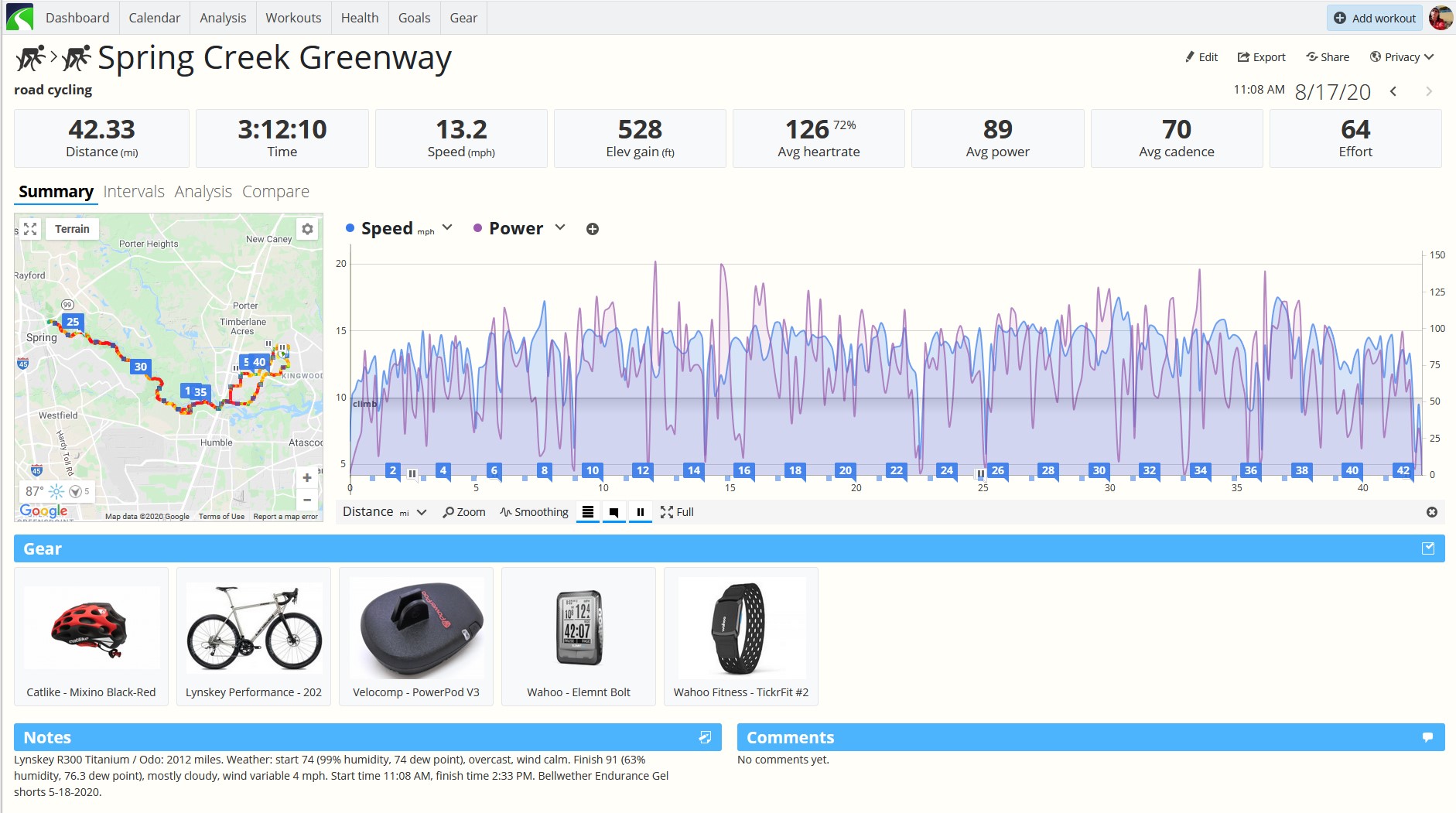Click the chart options circle icon
1456x813 pixels.
pos(1432,512)
